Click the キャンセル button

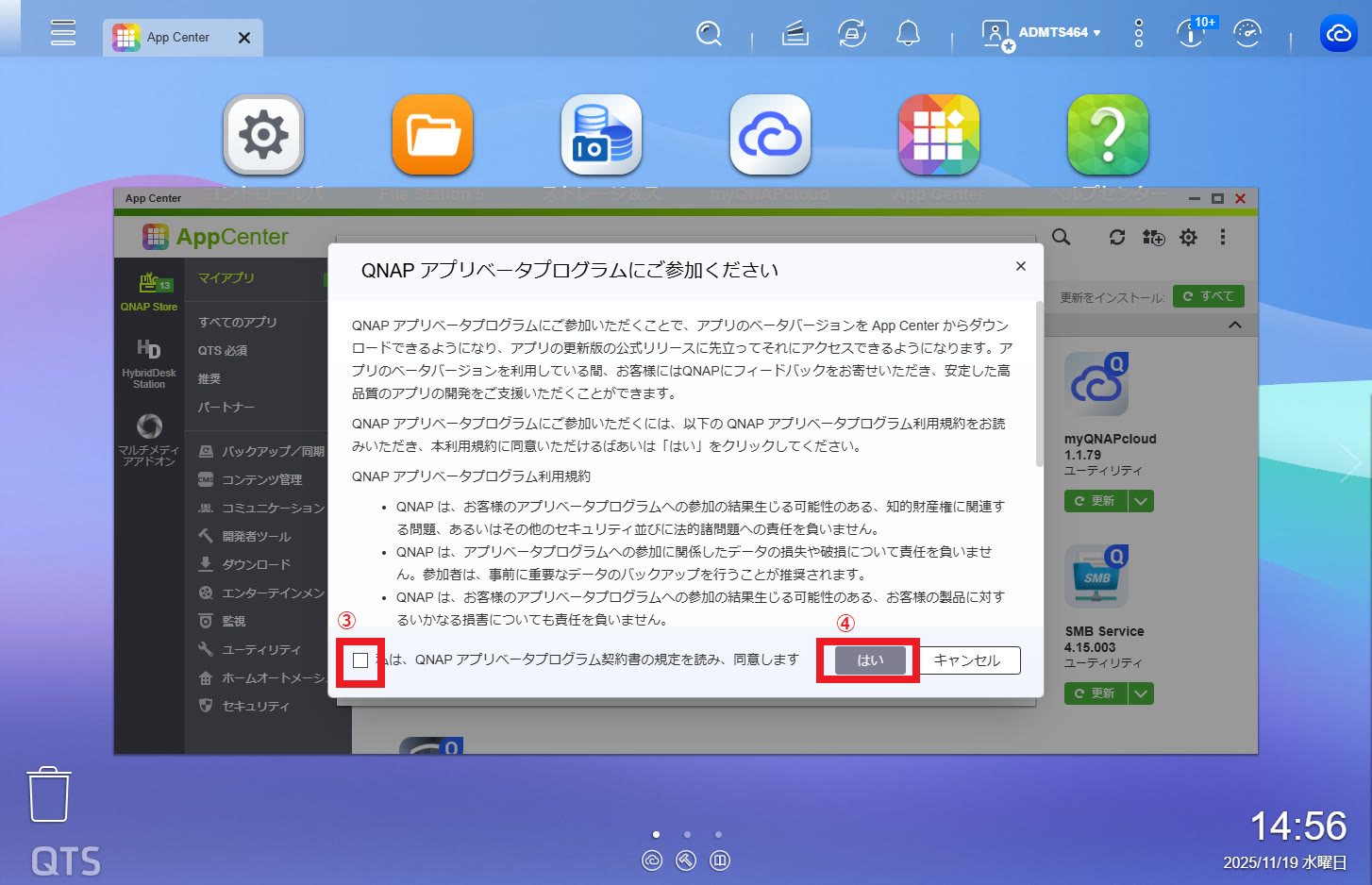[967, 660]
